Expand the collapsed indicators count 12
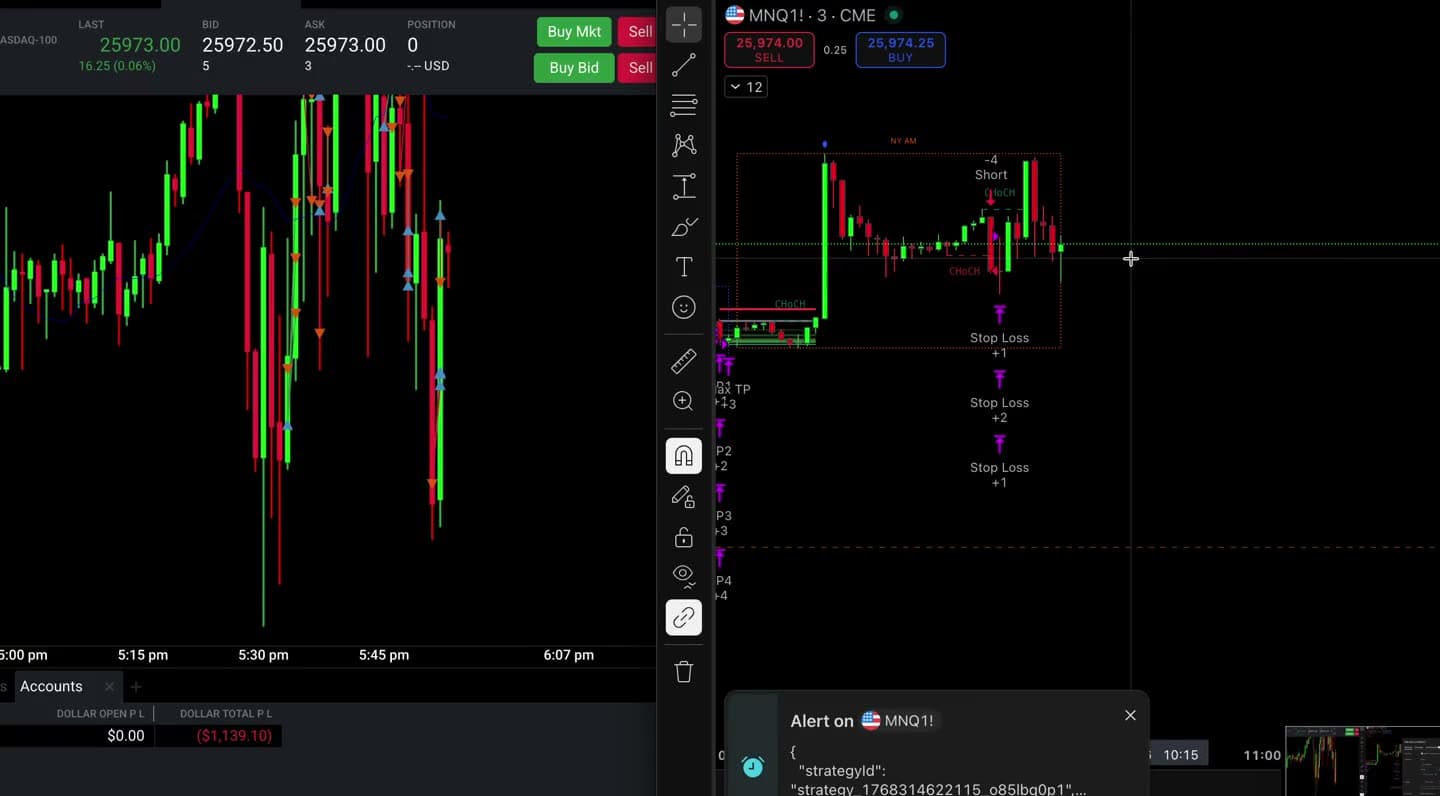Image resolution: width=1440 pixels, height=796 pixels. coord(745,87)
